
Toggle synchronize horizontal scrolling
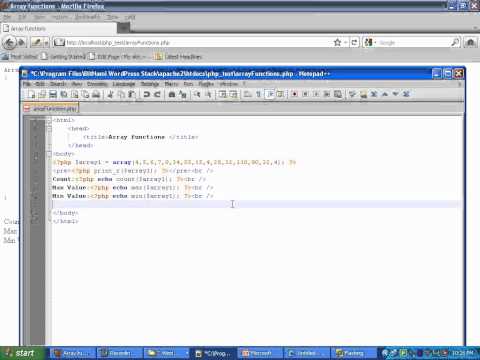point(233,95)
